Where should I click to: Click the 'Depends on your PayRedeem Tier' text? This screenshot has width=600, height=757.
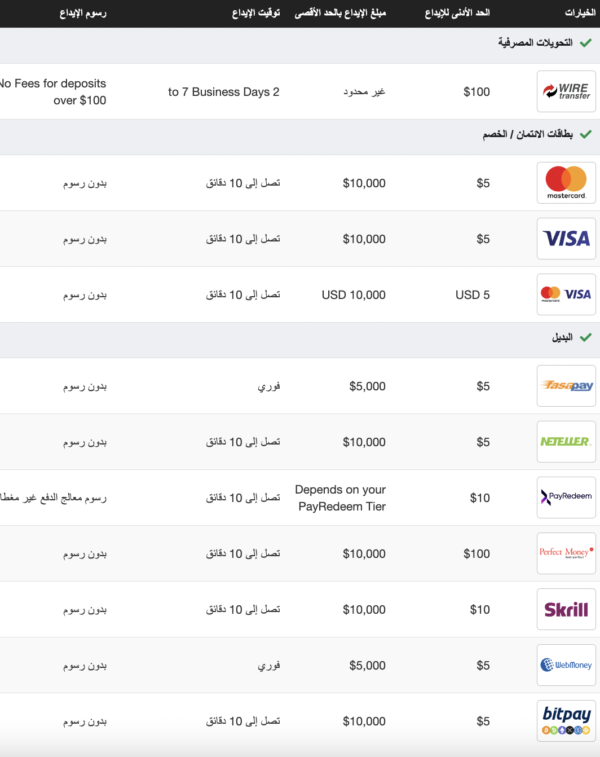point(340,498)
